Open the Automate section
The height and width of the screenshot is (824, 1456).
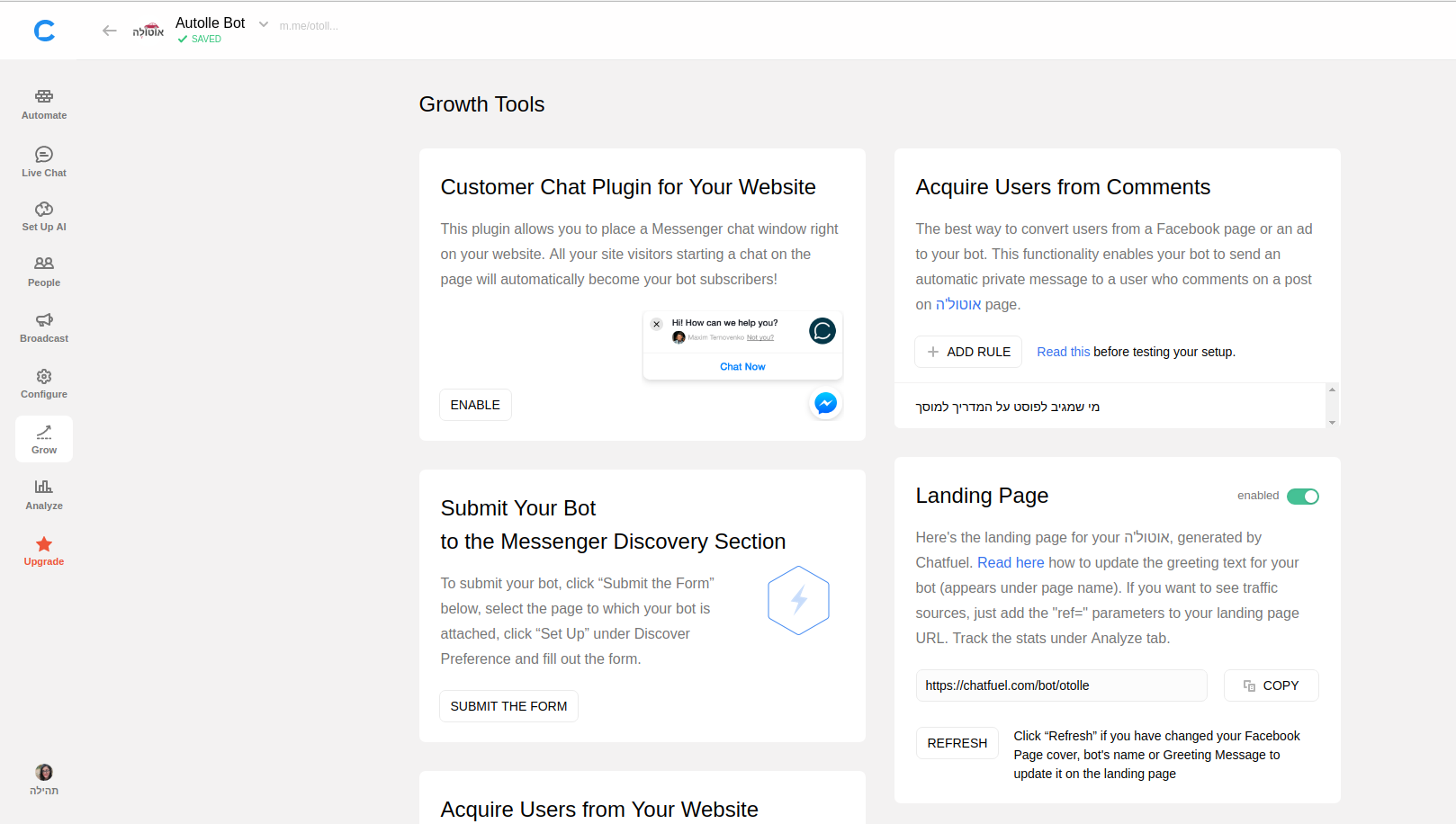point(44,104)
